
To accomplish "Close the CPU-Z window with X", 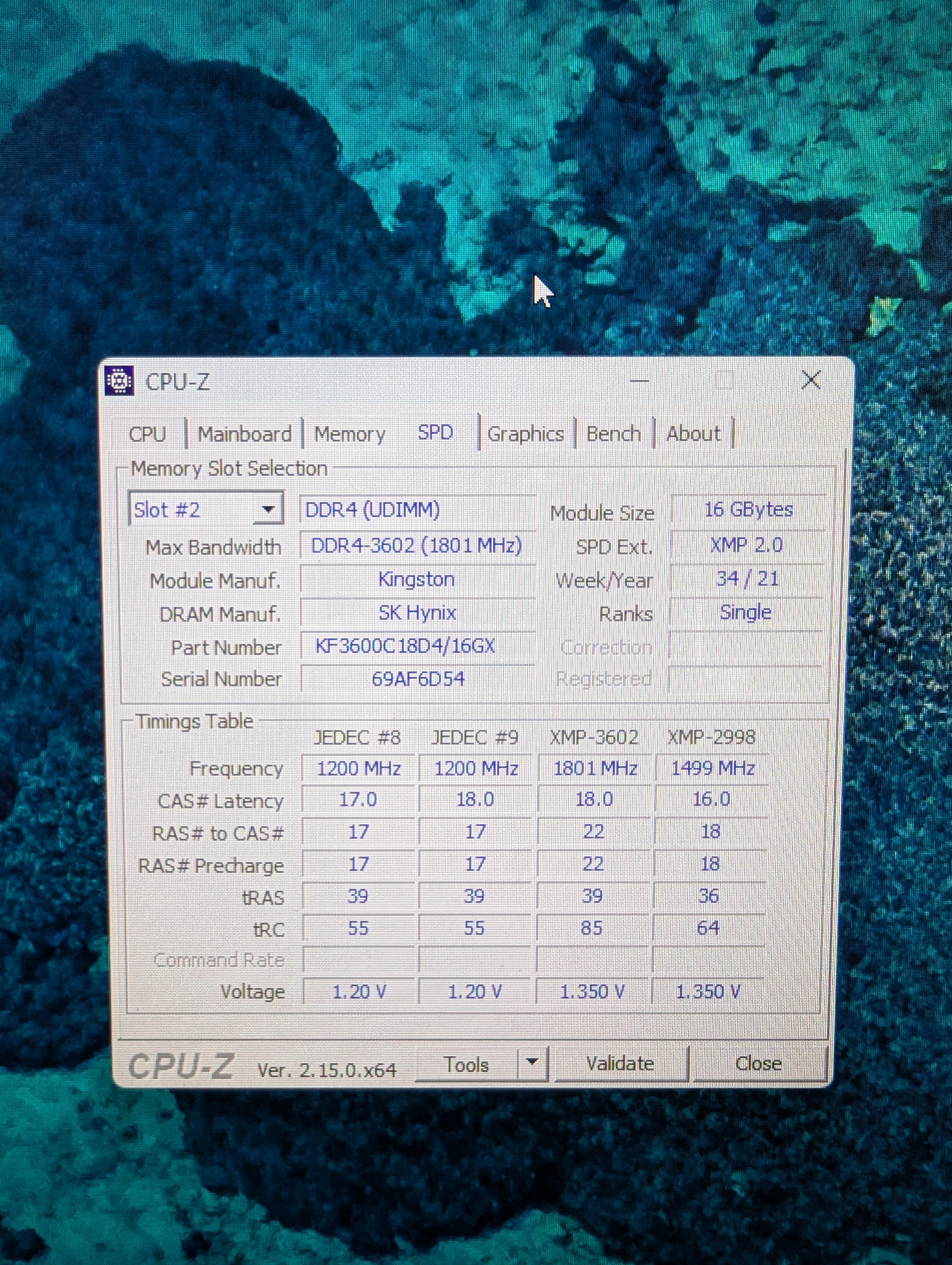I will [x=811, y=380].
